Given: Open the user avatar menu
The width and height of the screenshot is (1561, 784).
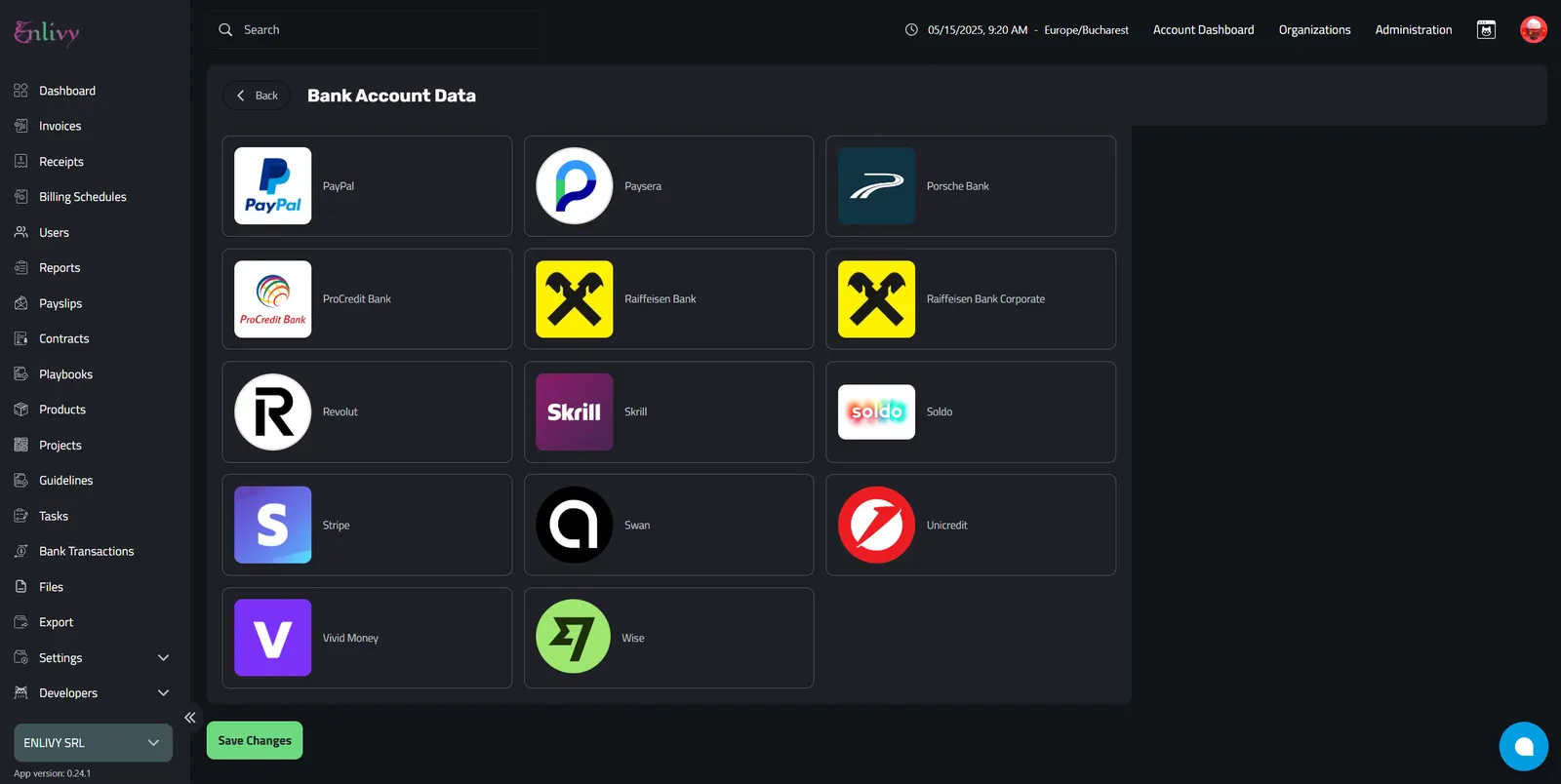Looking at the screenshot, I should [1534, 30].
